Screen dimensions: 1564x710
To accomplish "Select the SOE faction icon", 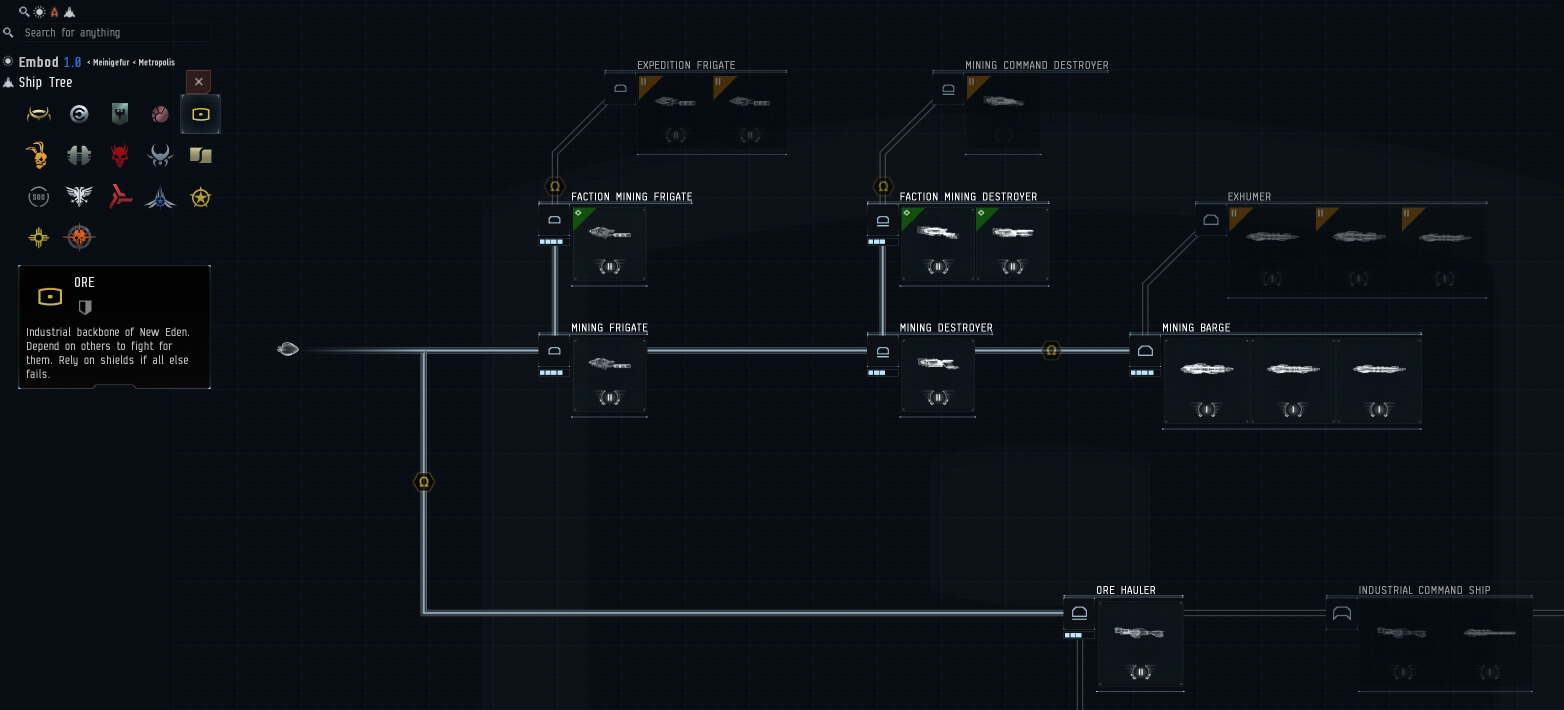I will 39,197.
